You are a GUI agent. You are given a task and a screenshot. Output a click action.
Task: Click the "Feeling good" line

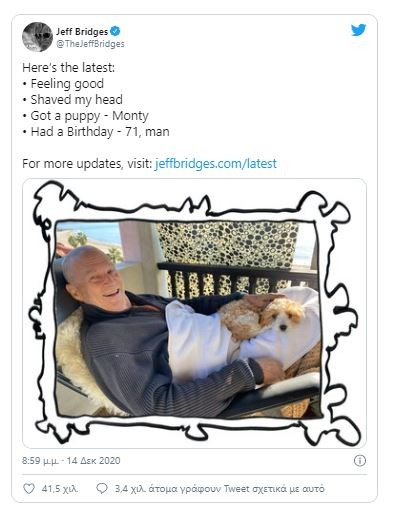click(x=67, y=84)
